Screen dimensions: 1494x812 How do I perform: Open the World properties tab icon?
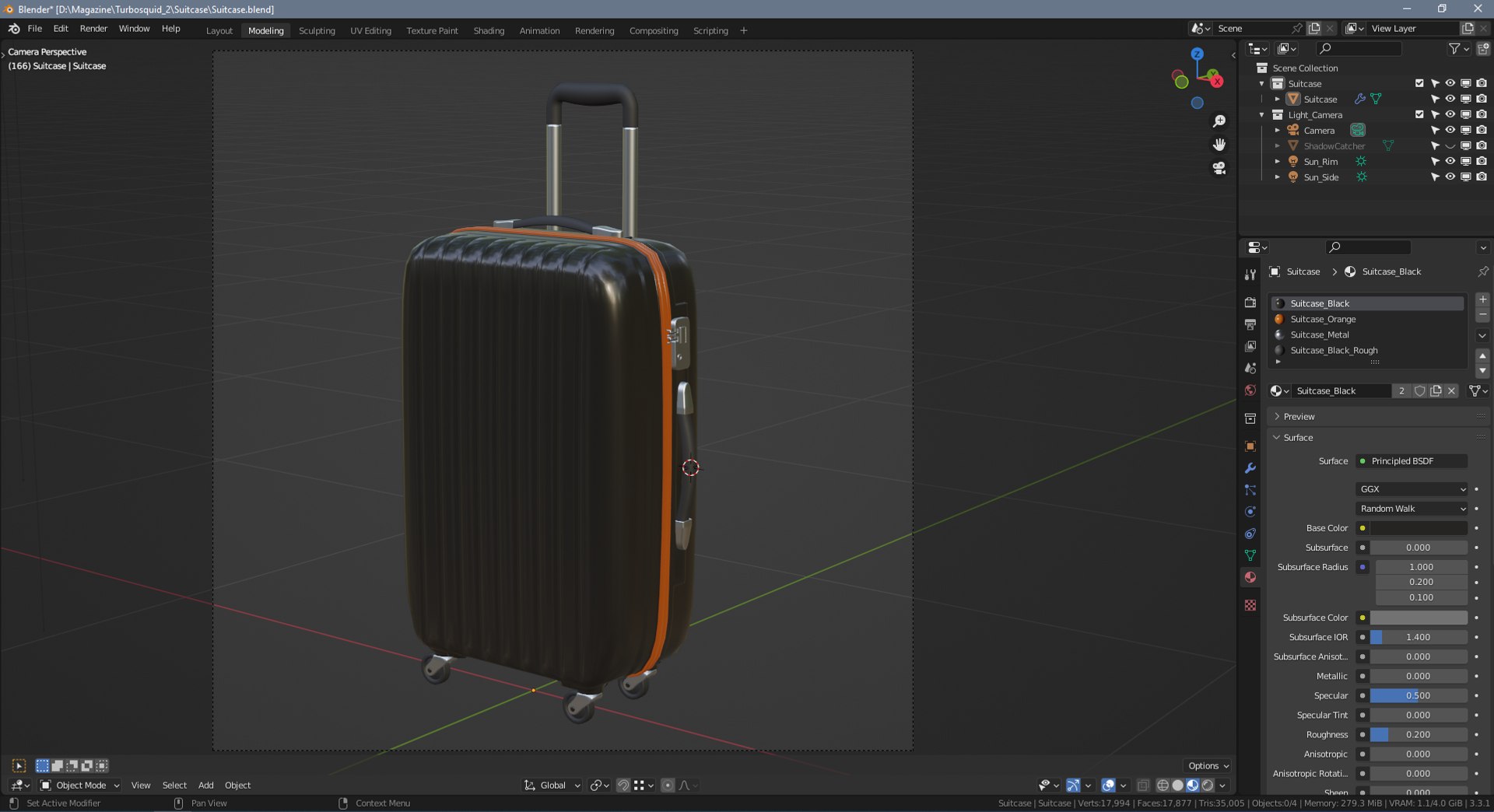[x=1250, y=390]
